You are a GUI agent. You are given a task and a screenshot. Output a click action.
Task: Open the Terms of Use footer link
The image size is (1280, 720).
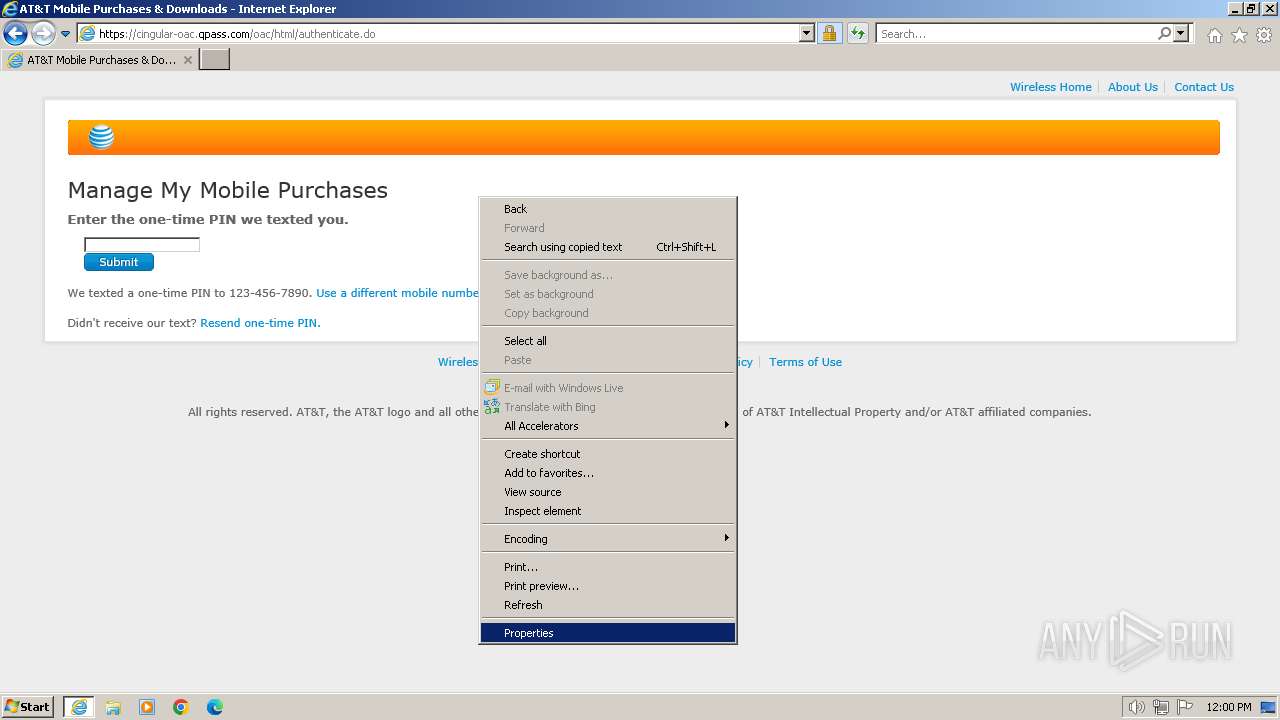pos(805,362)
